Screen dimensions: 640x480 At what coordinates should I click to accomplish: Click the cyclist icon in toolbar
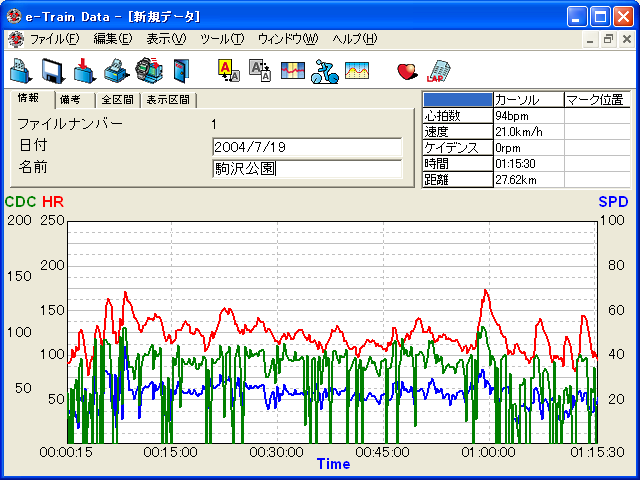click(324, 70)
